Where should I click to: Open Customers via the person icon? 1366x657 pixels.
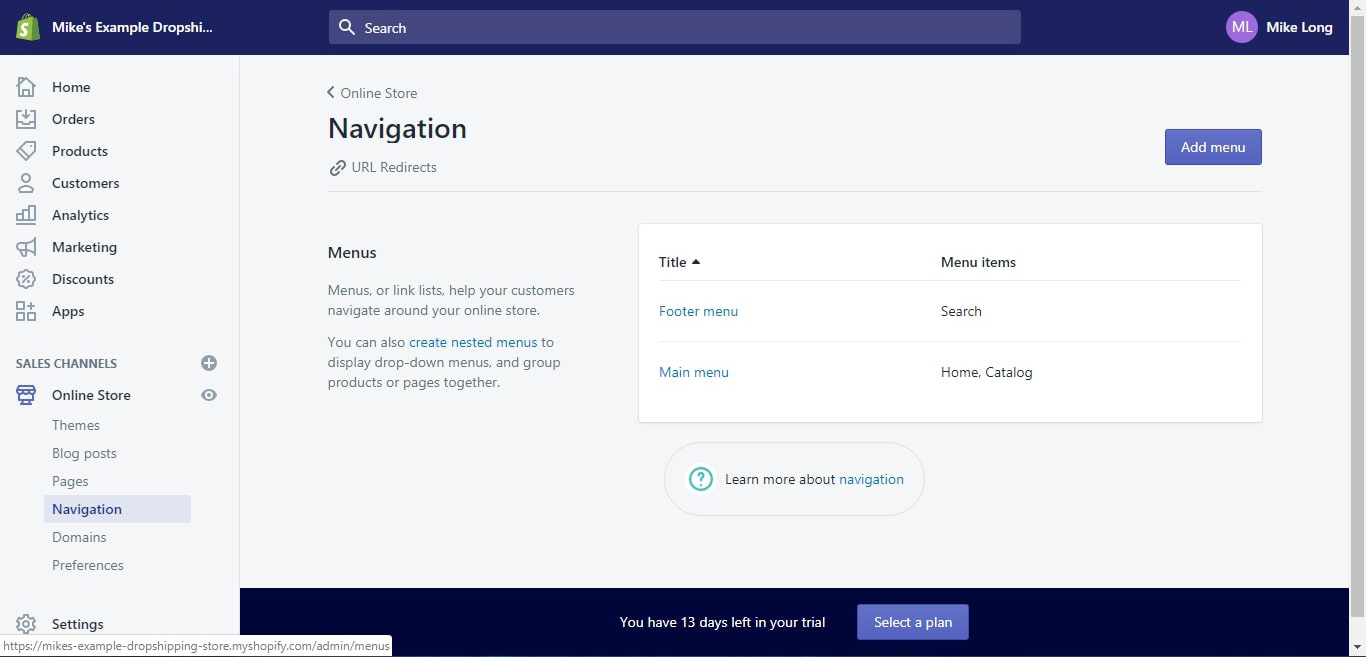(26, 183)
